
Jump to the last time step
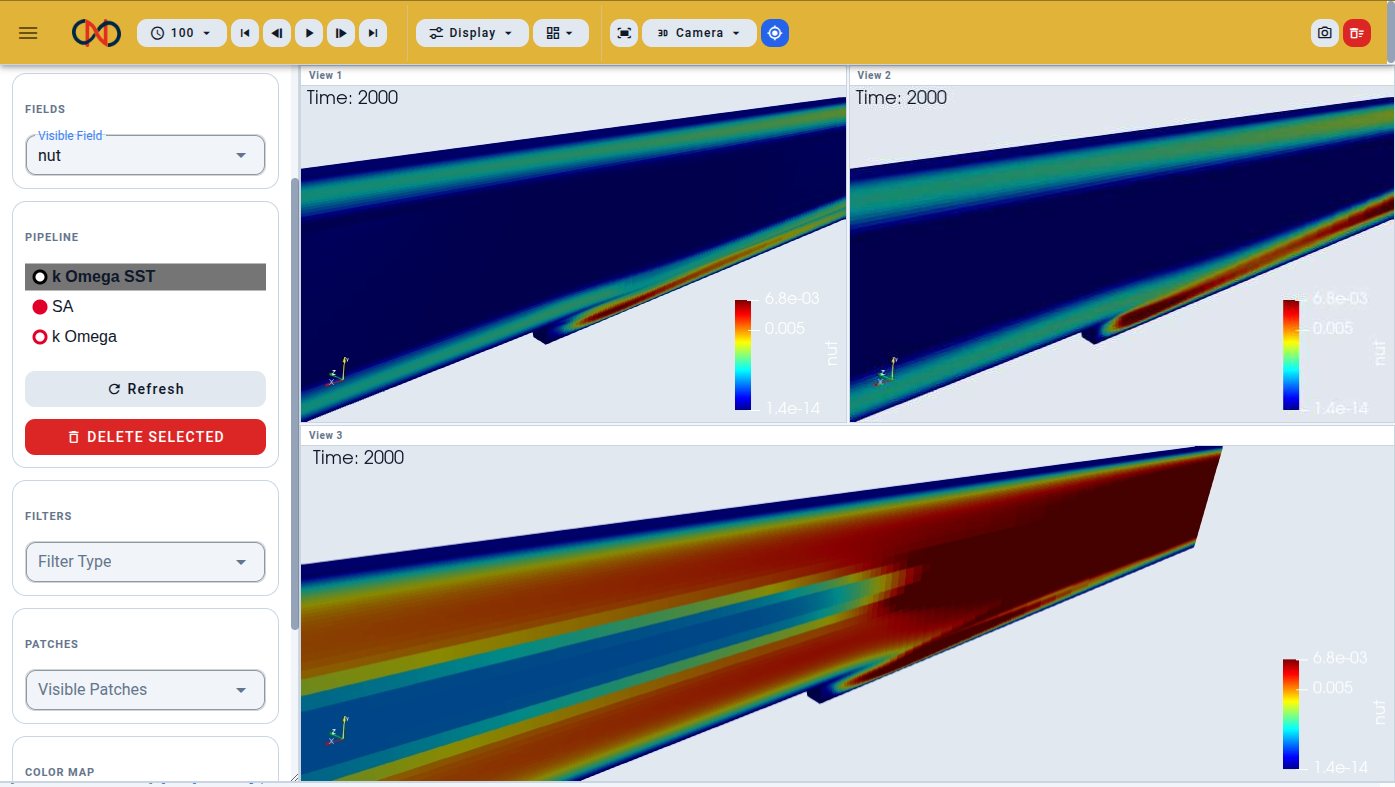point(373,33)
